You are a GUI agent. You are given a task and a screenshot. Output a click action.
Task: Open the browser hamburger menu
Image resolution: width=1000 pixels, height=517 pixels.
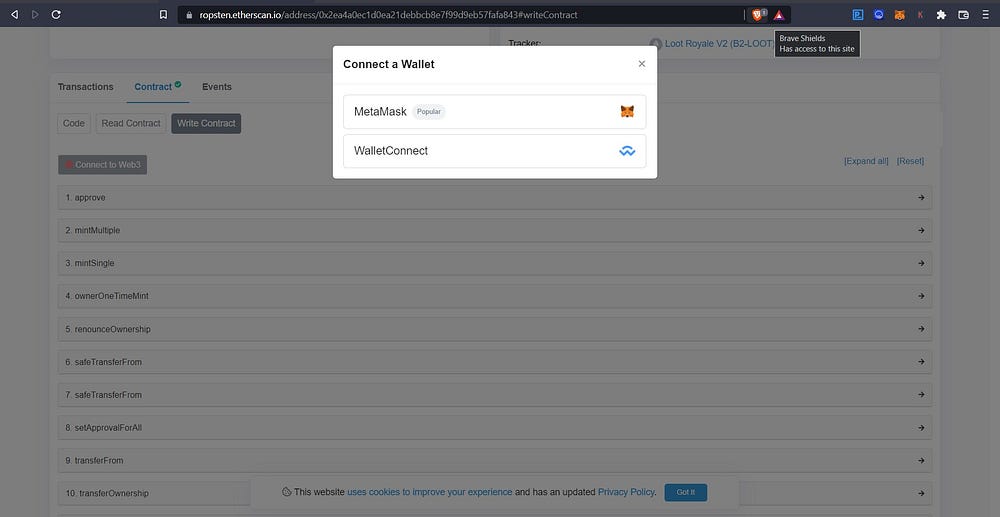(985, 15)
